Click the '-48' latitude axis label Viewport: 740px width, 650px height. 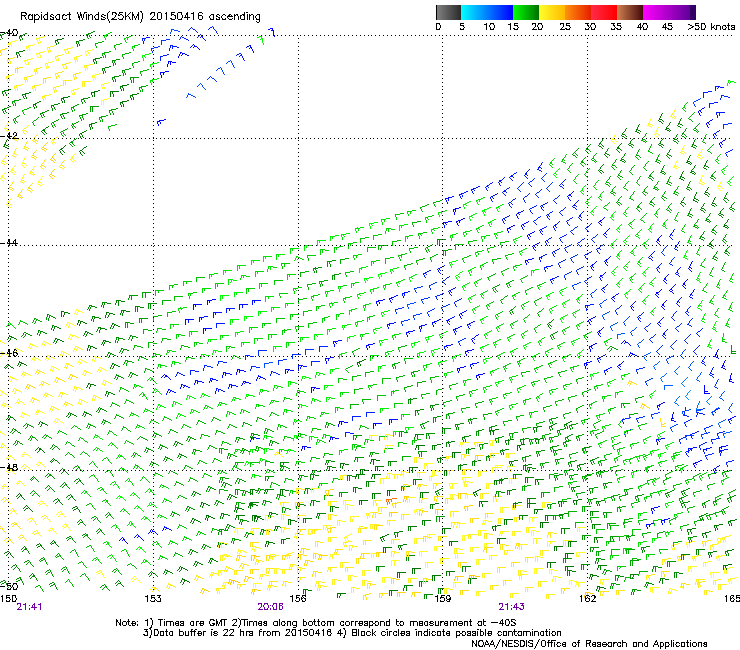(x=9, y=467)
